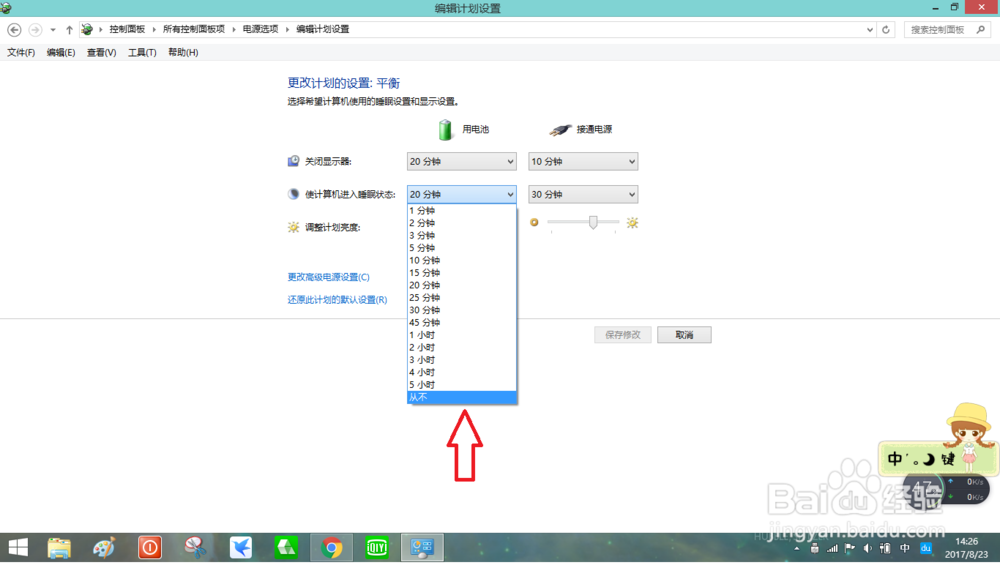Toggle the 中 input language tray indicator
1000x565 pixels.
click(905, 548)
